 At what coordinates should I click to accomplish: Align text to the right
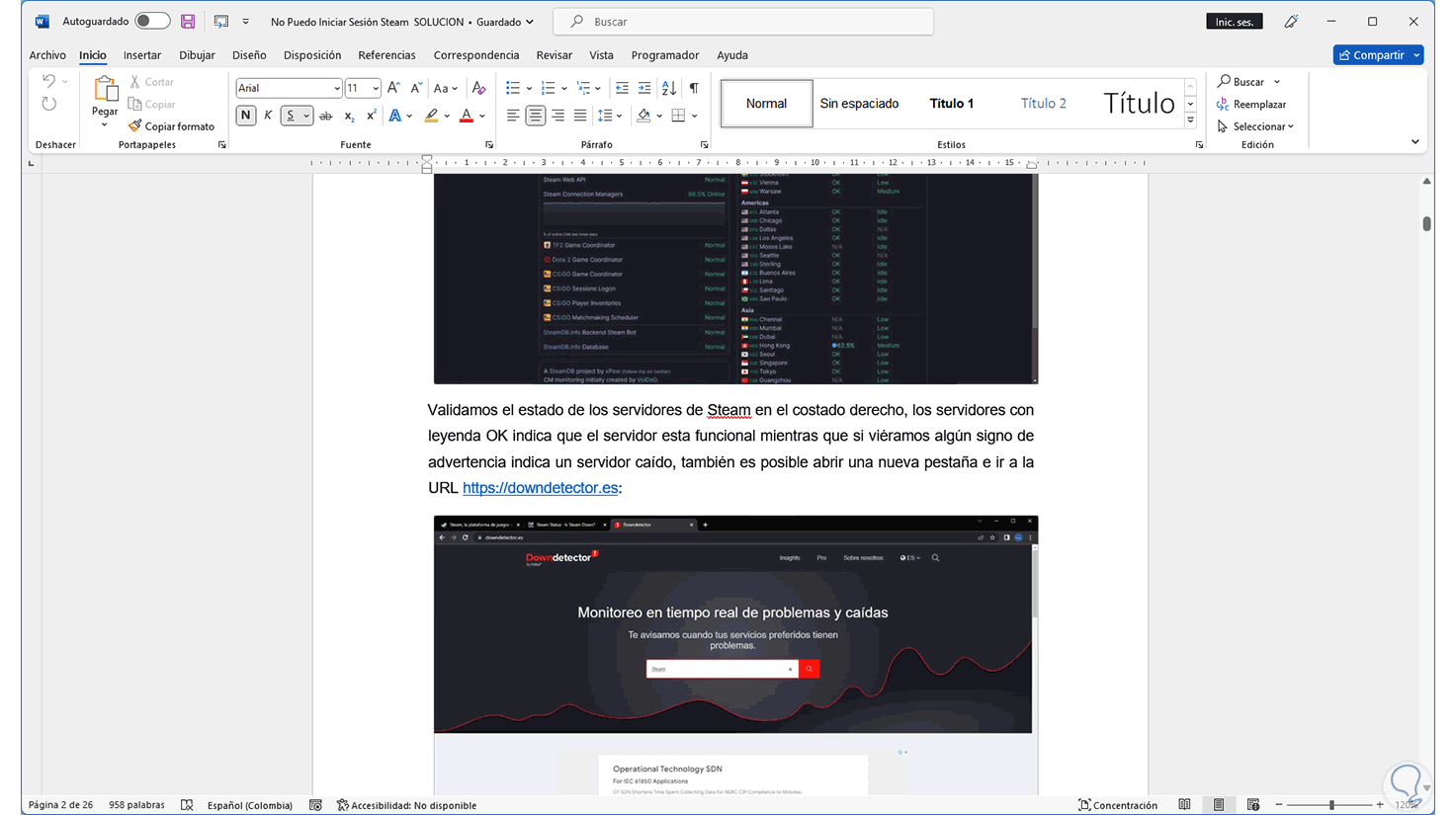click(557, 116)
